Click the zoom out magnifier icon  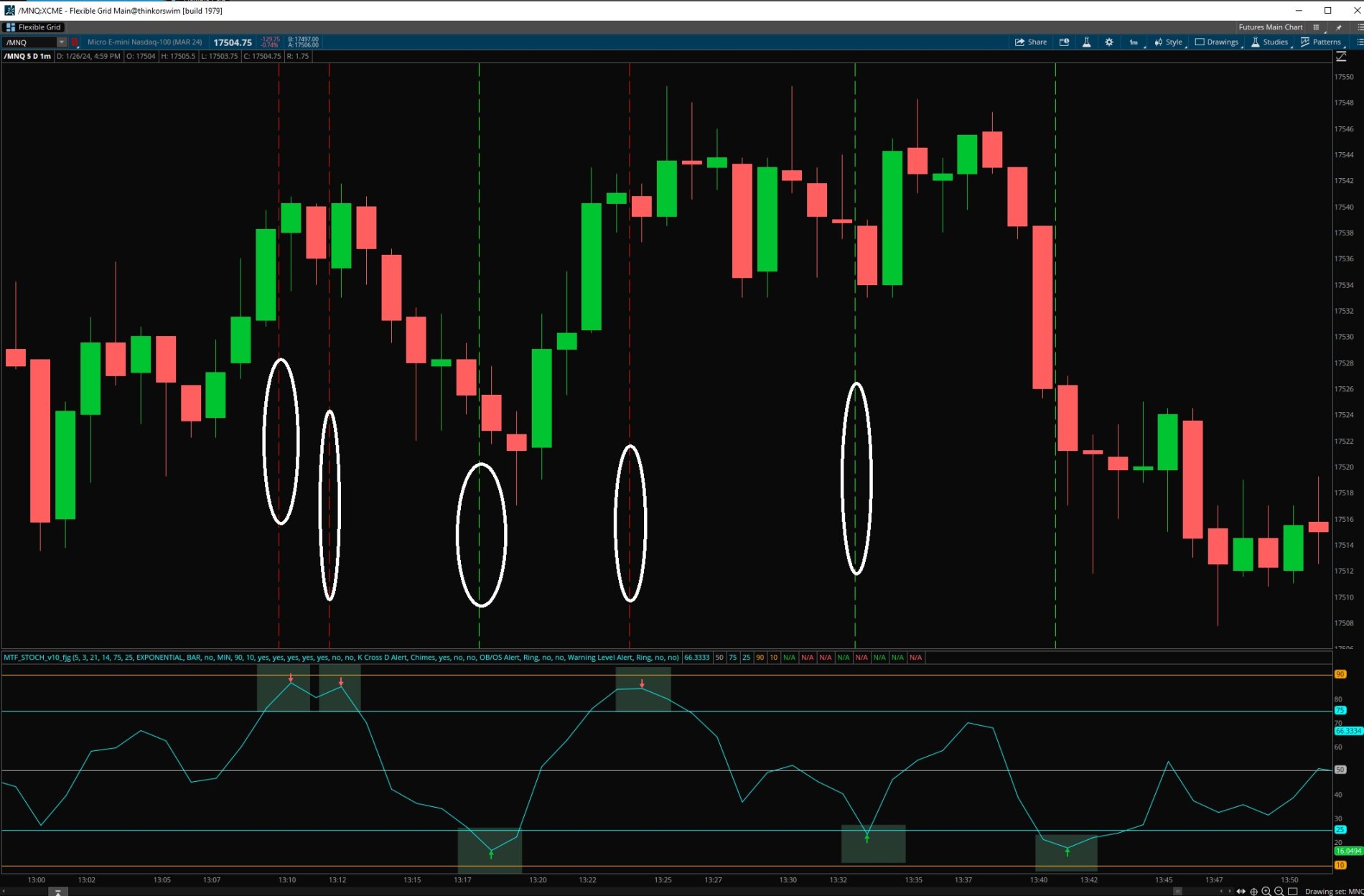click(1279, 891)
